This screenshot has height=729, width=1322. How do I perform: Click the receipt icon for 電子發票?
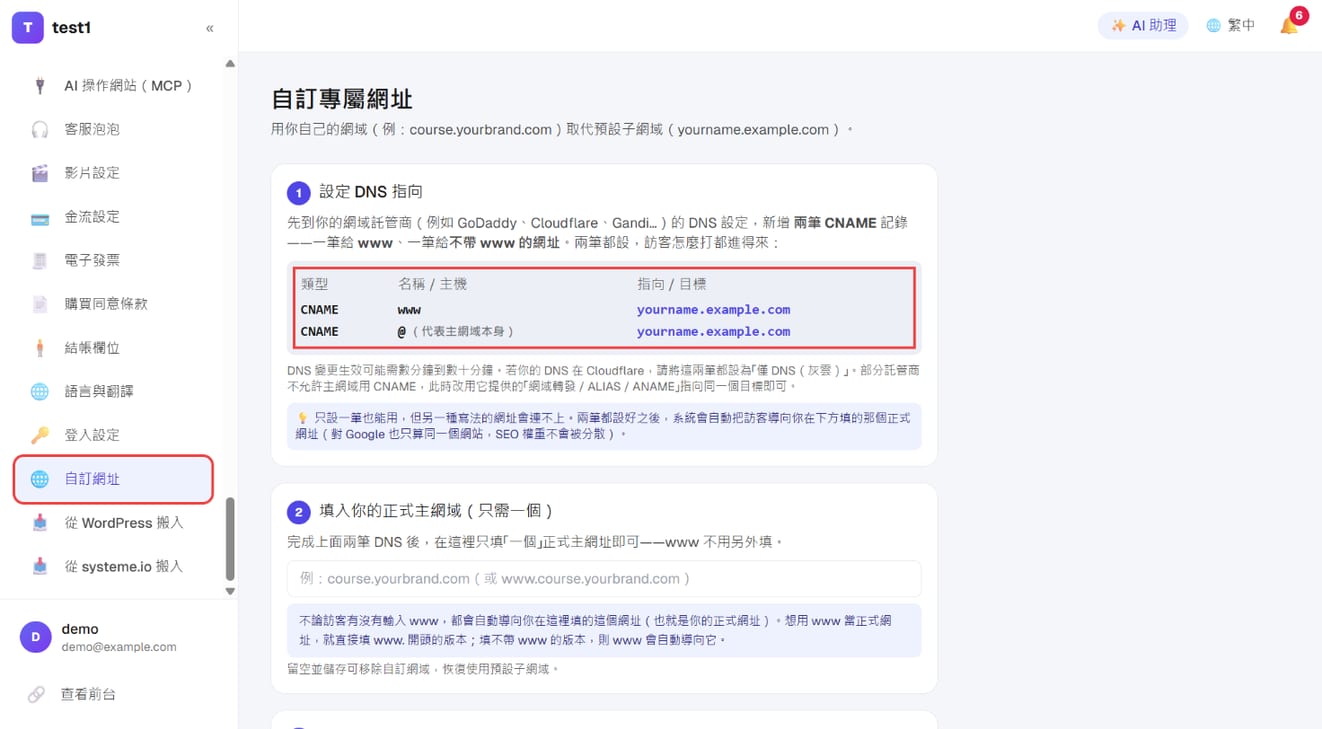point(40,260)
